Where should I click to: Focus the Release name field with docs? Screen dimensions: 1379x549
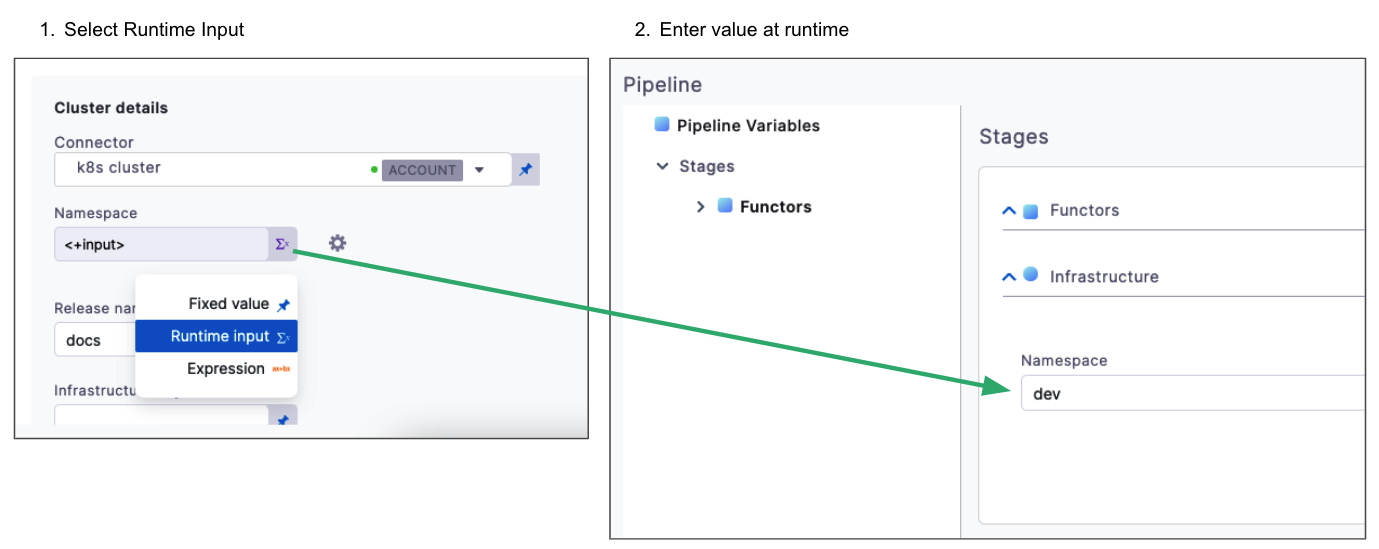(x=95, y=340)
